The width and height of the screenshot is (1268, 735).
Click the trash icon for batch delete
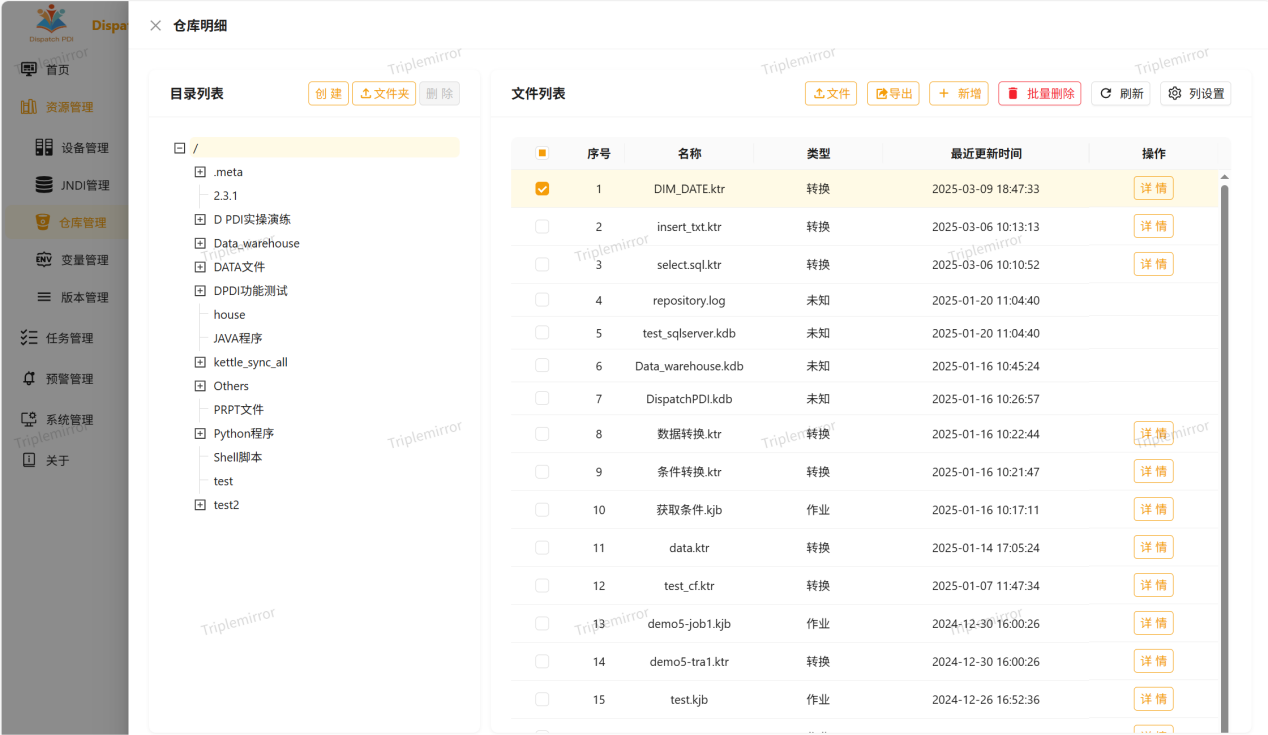tap(1013, 94)
